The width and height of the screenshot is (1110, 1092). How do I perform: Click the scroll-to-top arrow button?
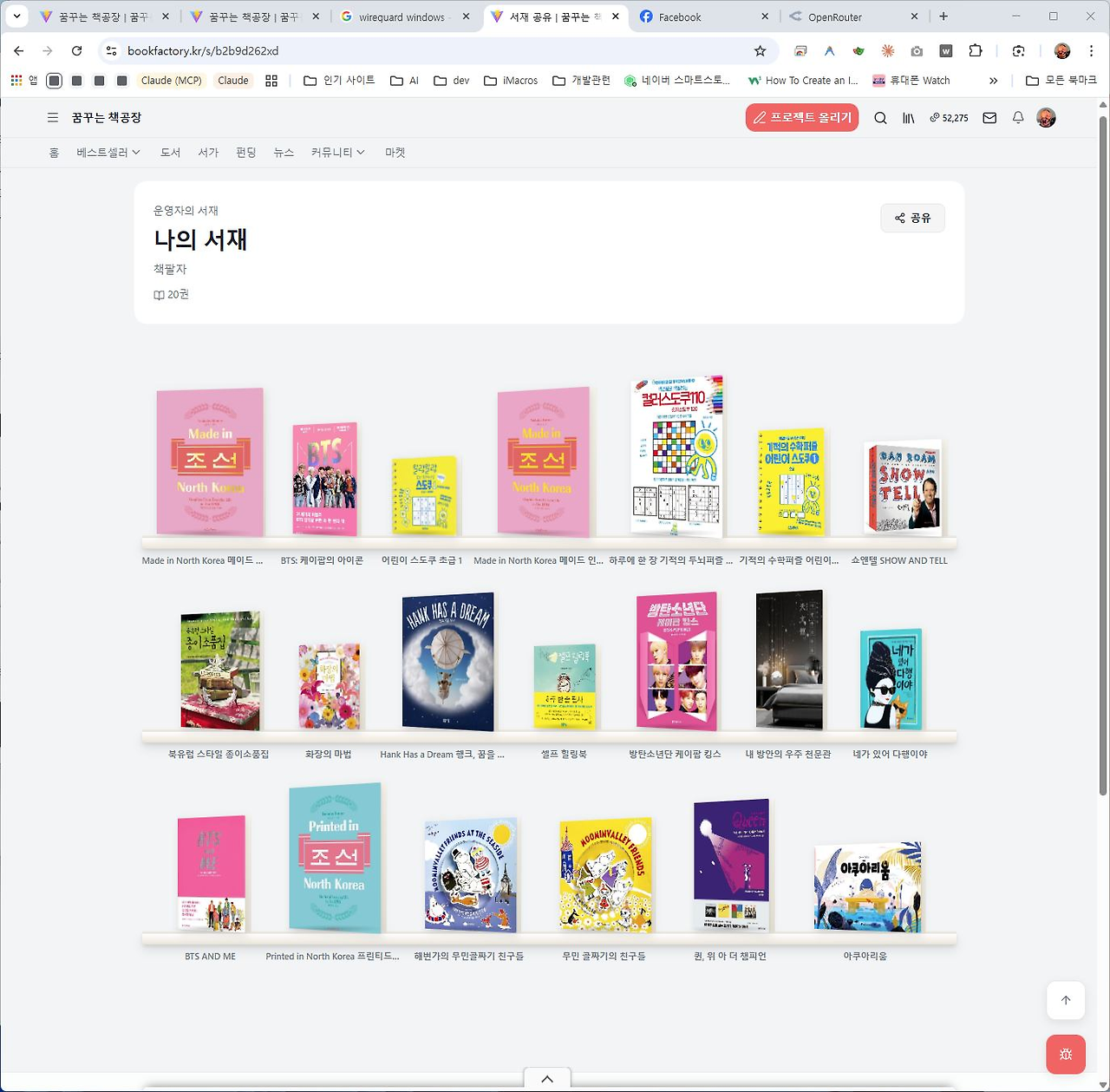tap(1066, 1000)
